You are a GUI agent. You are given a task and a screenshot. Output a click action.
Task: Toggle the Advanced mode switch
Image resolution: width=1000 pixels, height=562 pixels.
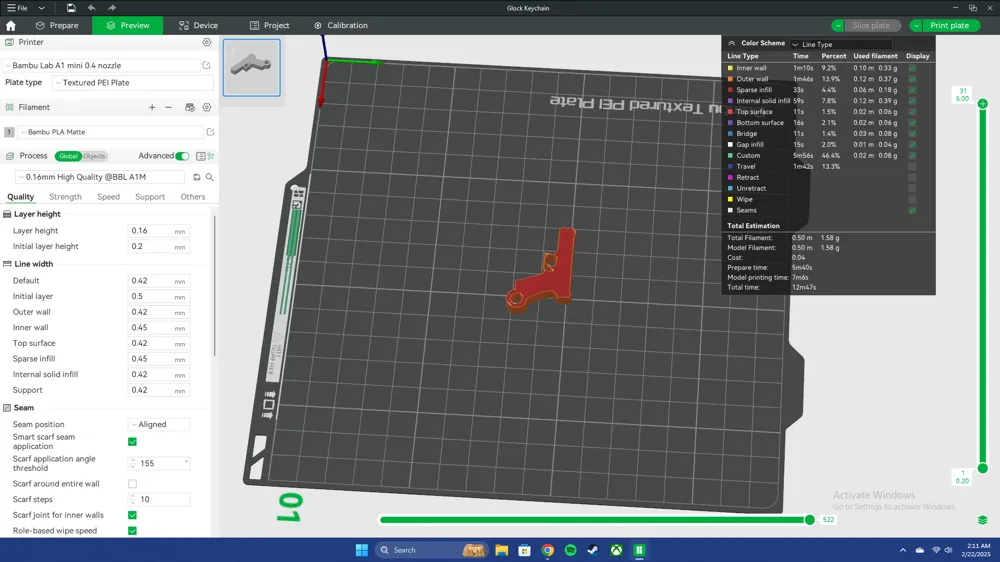tap(182, 156)
